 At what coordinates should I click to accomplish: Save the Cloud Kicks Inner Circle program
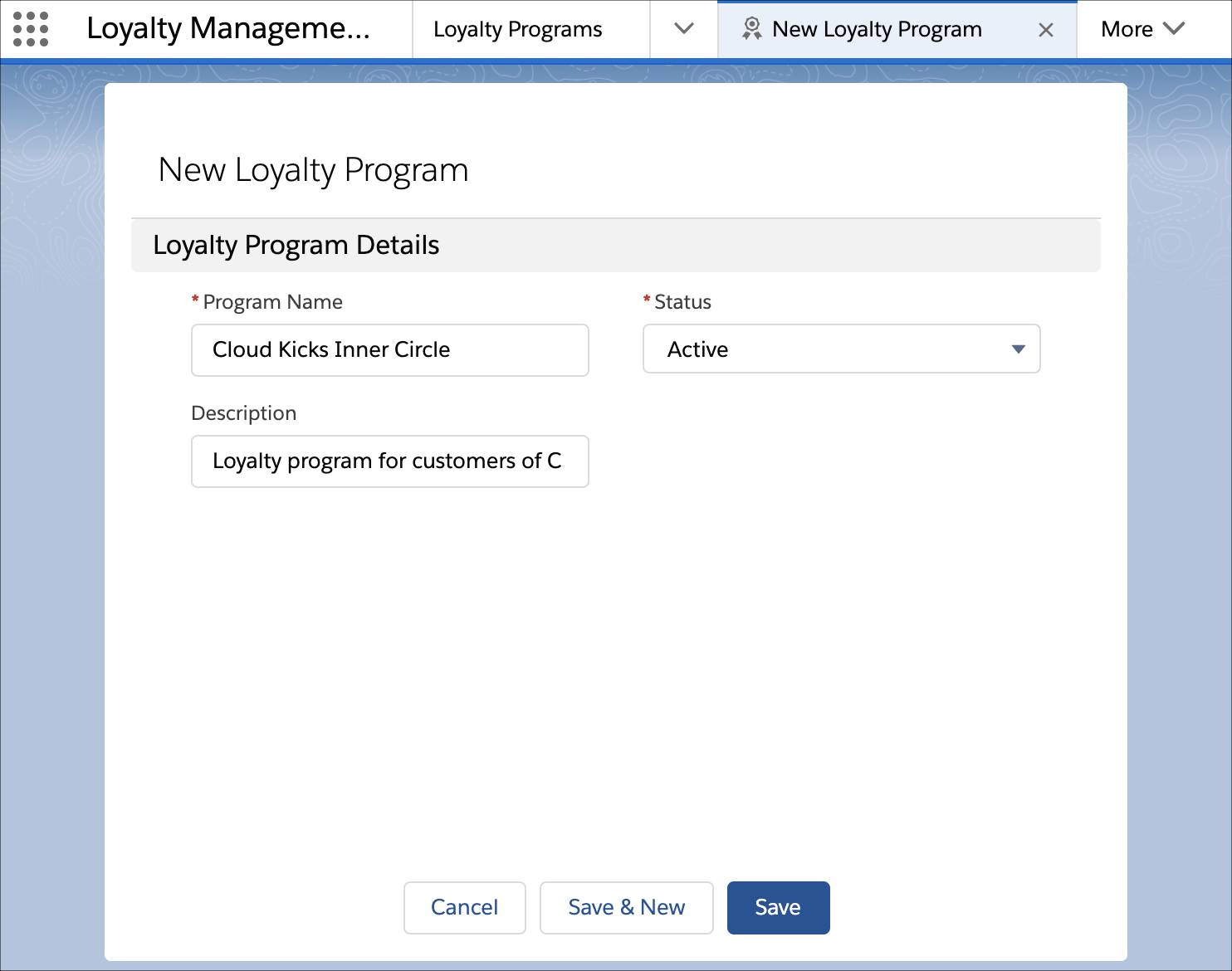tap(777, 907)
